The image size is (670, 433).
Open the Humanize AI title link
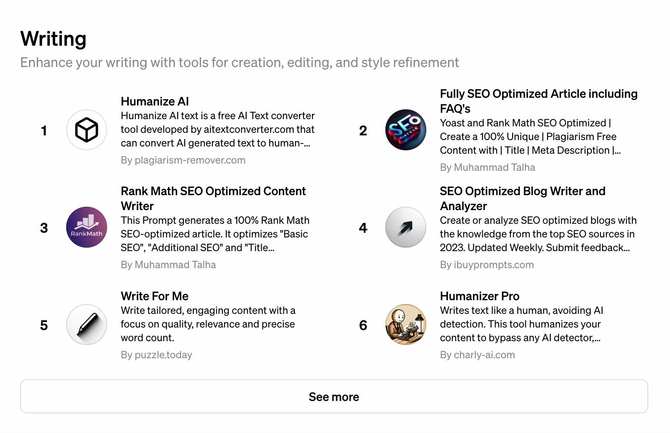155,101
